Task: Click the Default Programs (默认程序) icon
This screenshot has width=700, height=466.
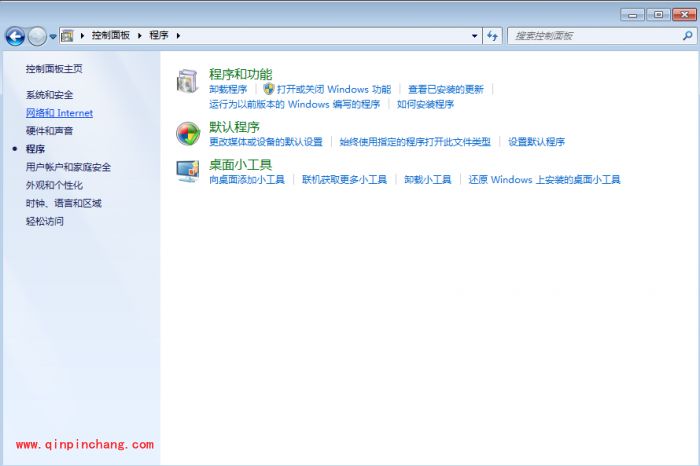Action: click(x=188, y=133)
